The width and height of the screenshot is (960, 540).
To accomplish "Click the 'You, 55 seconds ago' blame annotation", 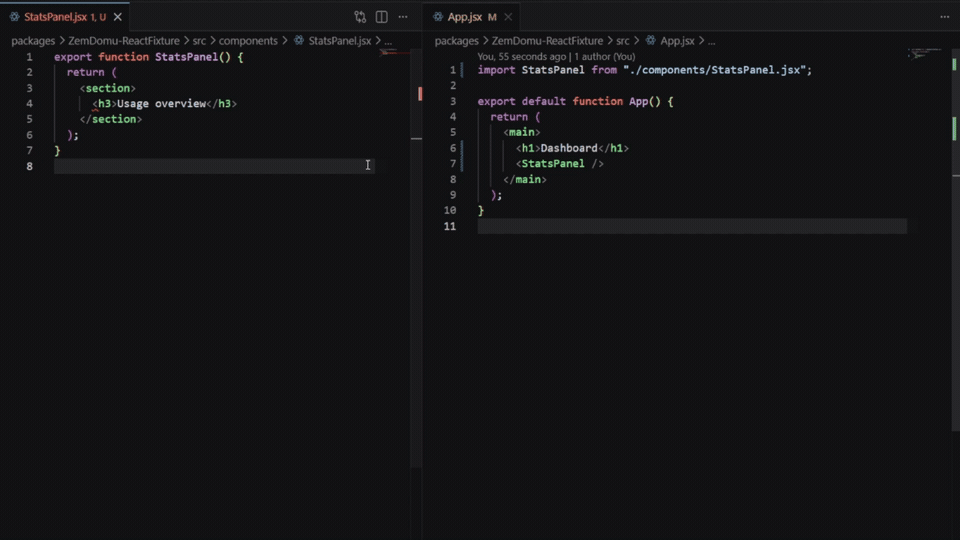I will (x=522, y=56).
